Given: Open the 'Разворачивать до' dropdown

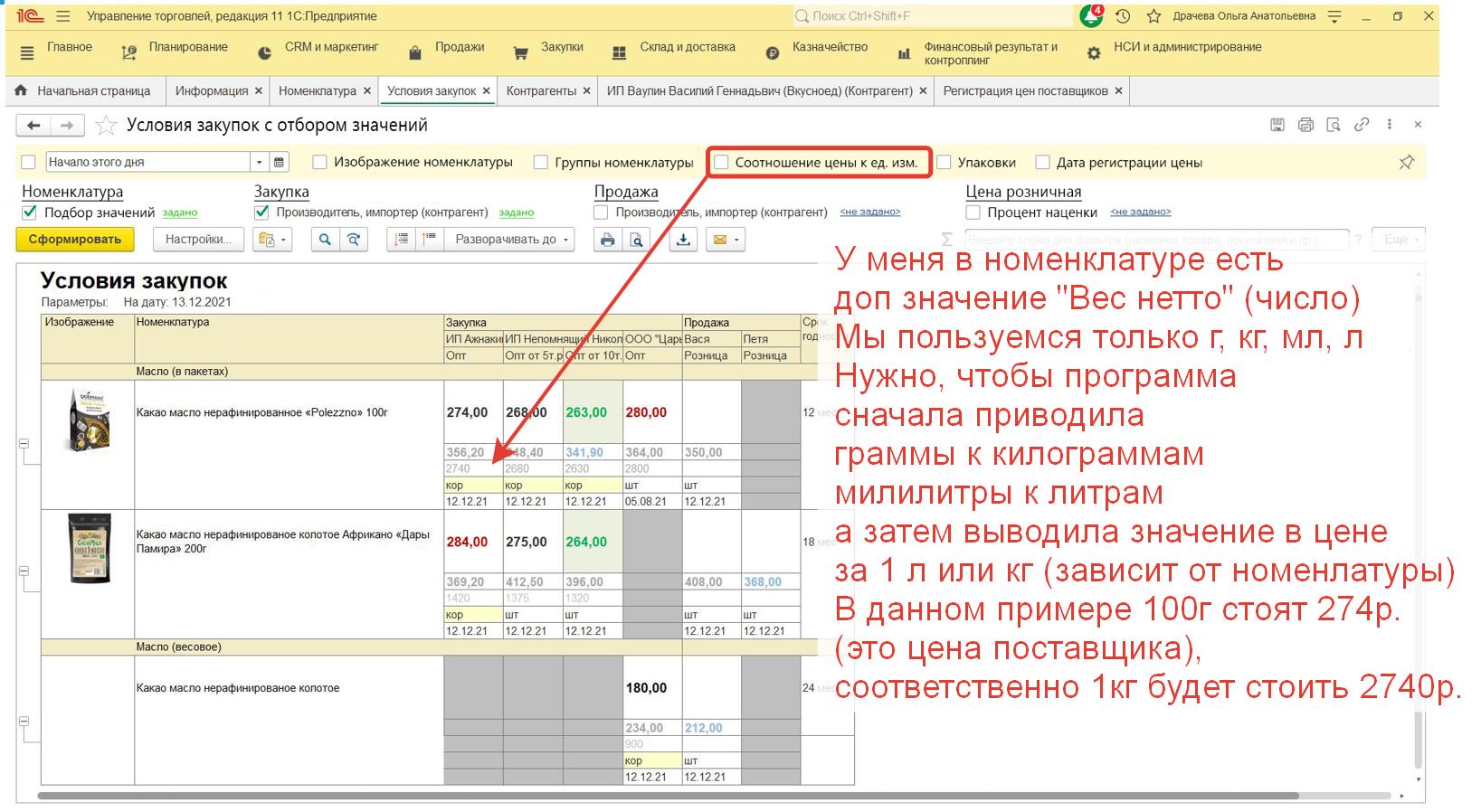Looking at the screenshot, I should (512, 240).
